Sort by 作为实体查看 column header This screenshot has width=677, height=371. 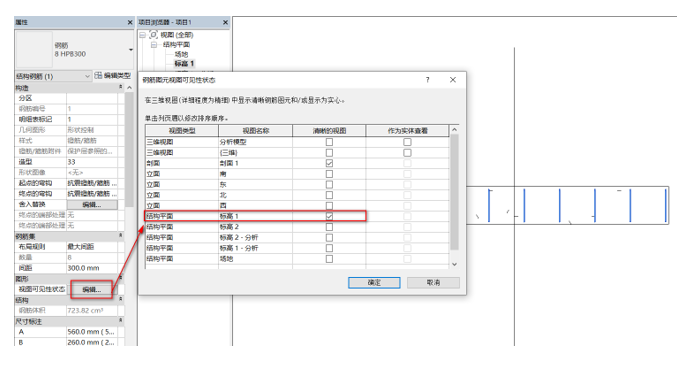407,130
